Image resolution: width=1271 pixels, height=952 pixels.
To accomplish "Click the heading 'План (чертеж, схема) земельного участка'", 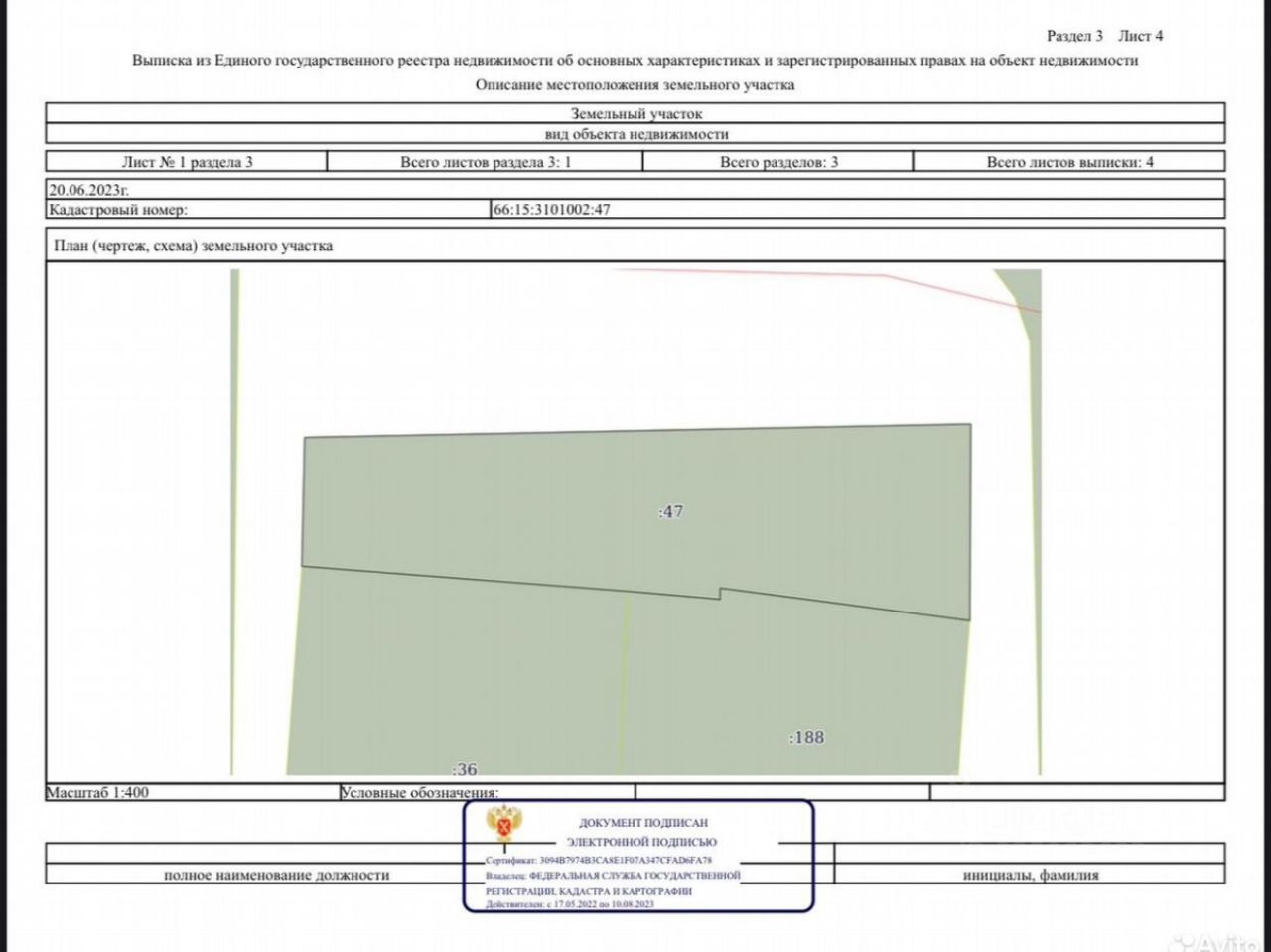I will click(193, 246).
